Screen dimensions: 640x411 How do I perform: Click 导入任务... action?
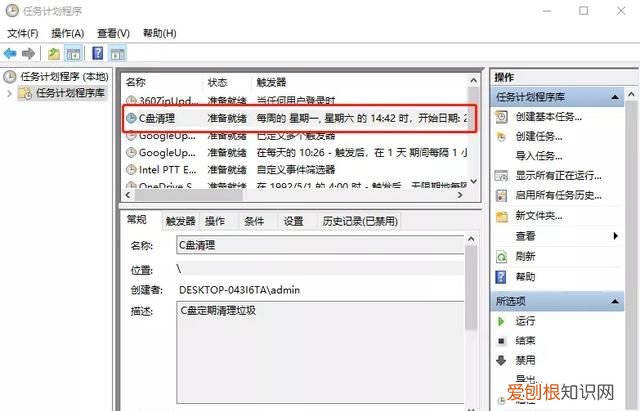[539, 156]
